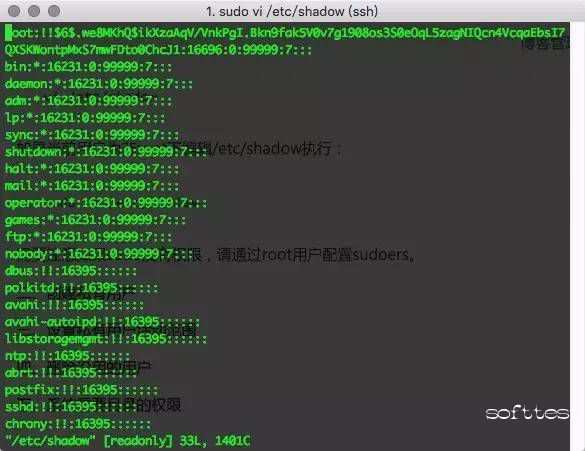Select the 'adm' shadow entry line
Screen dimensions: 585x451
(88, 101)
